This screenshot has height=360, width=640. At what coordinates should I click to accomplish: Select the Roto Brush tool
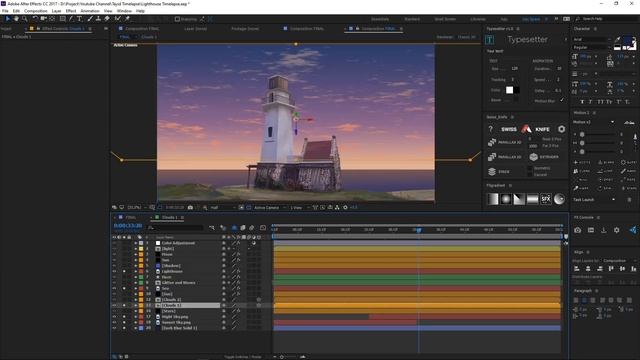[x=118, y=19]
